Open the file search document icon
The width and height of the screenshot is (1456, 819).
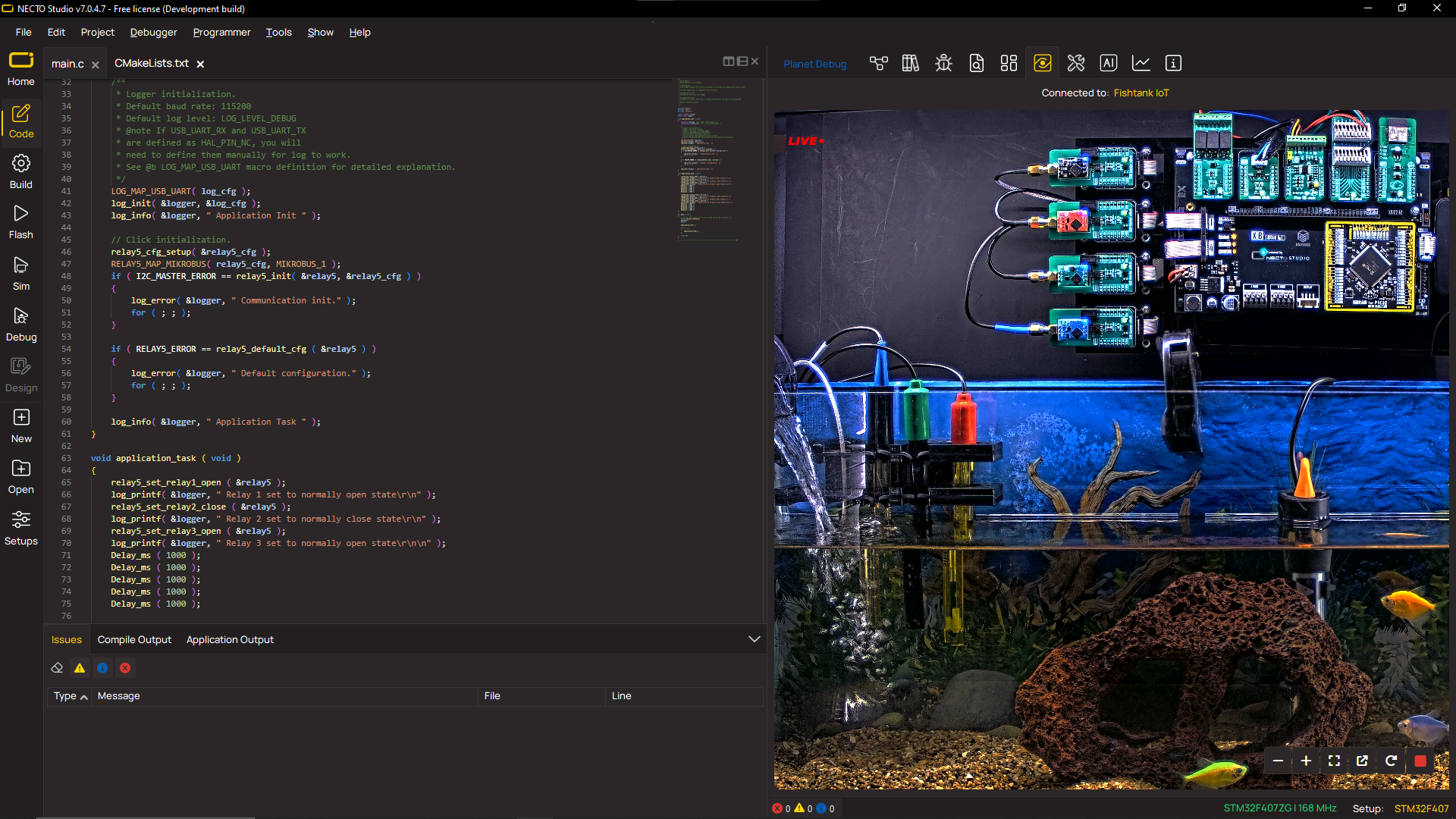point(977,64)
